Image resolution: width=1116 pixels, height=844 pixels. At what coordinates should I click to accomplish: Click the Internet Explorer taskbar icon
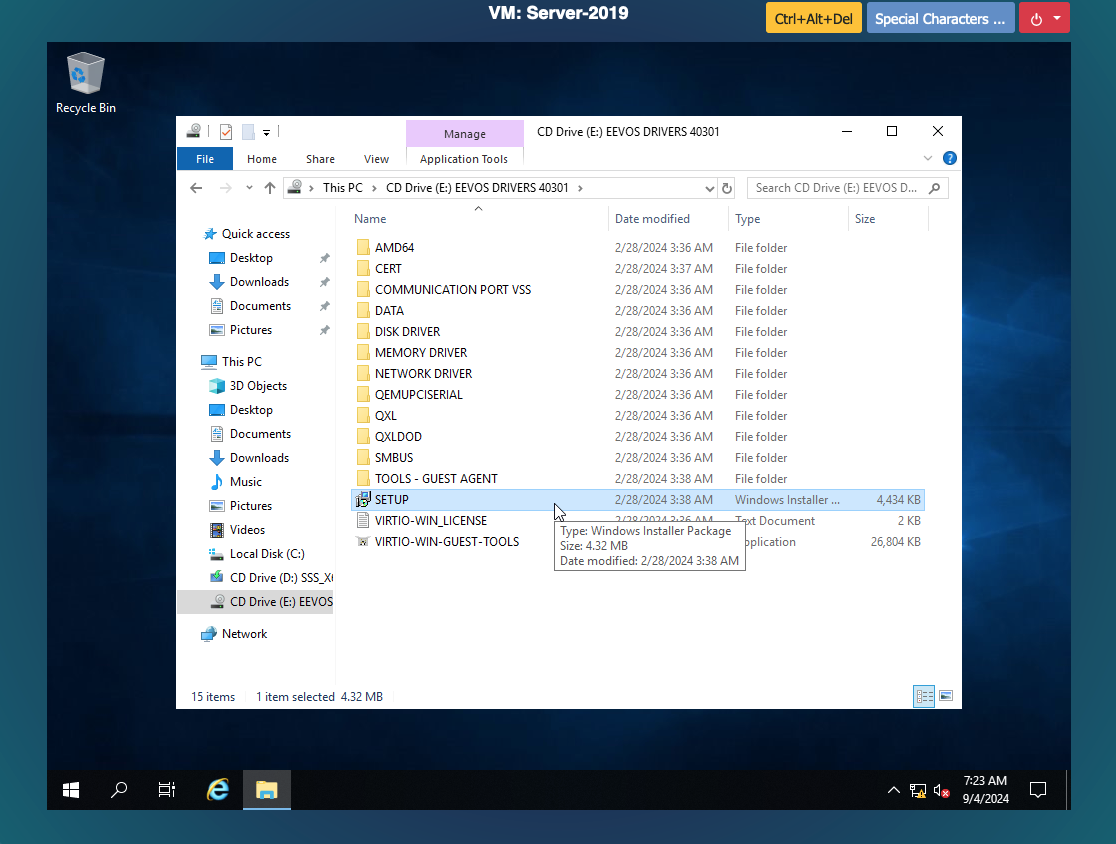218,790
